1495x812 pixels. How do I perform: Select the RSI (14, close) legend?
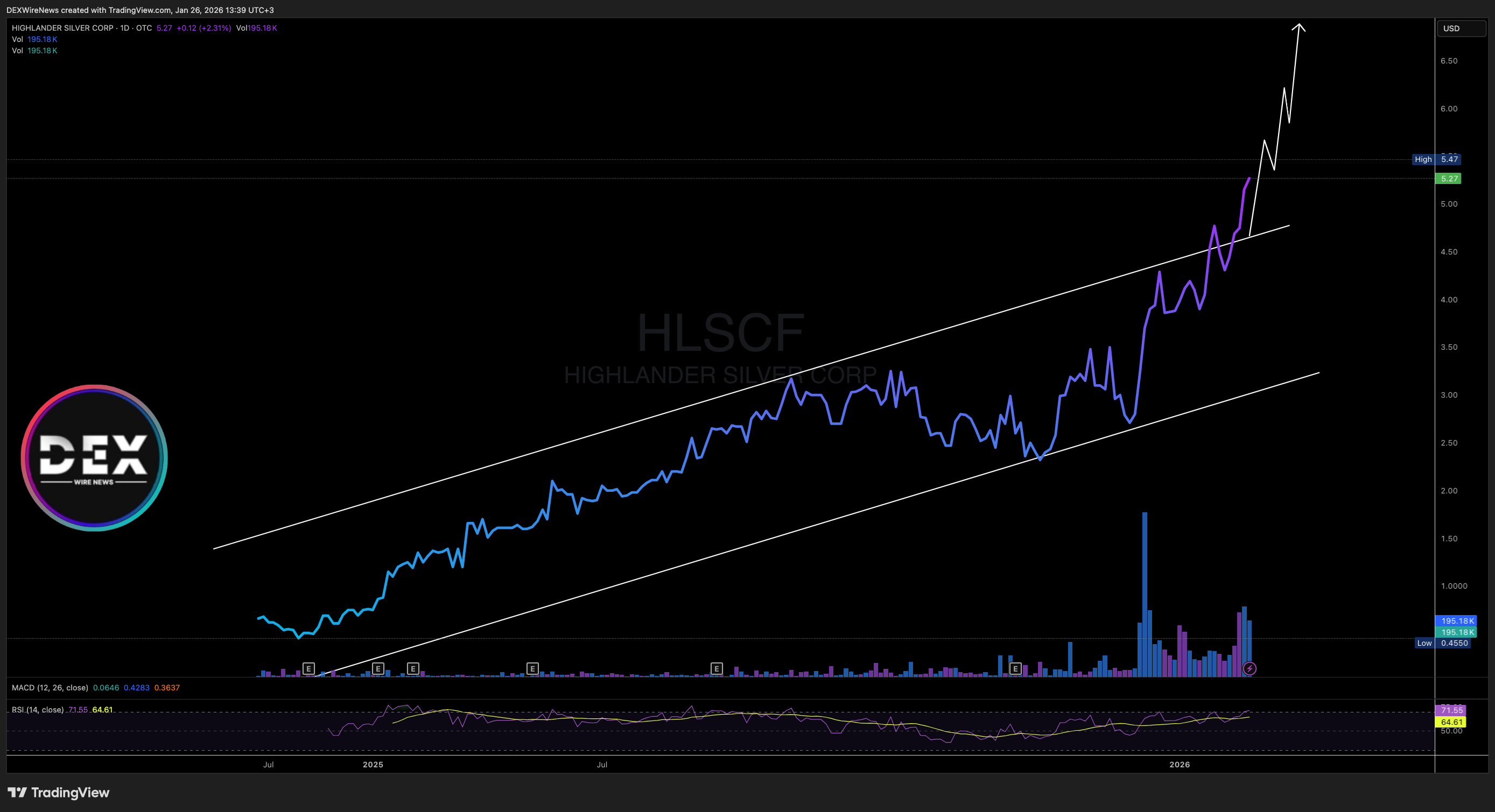coord(38,709)
